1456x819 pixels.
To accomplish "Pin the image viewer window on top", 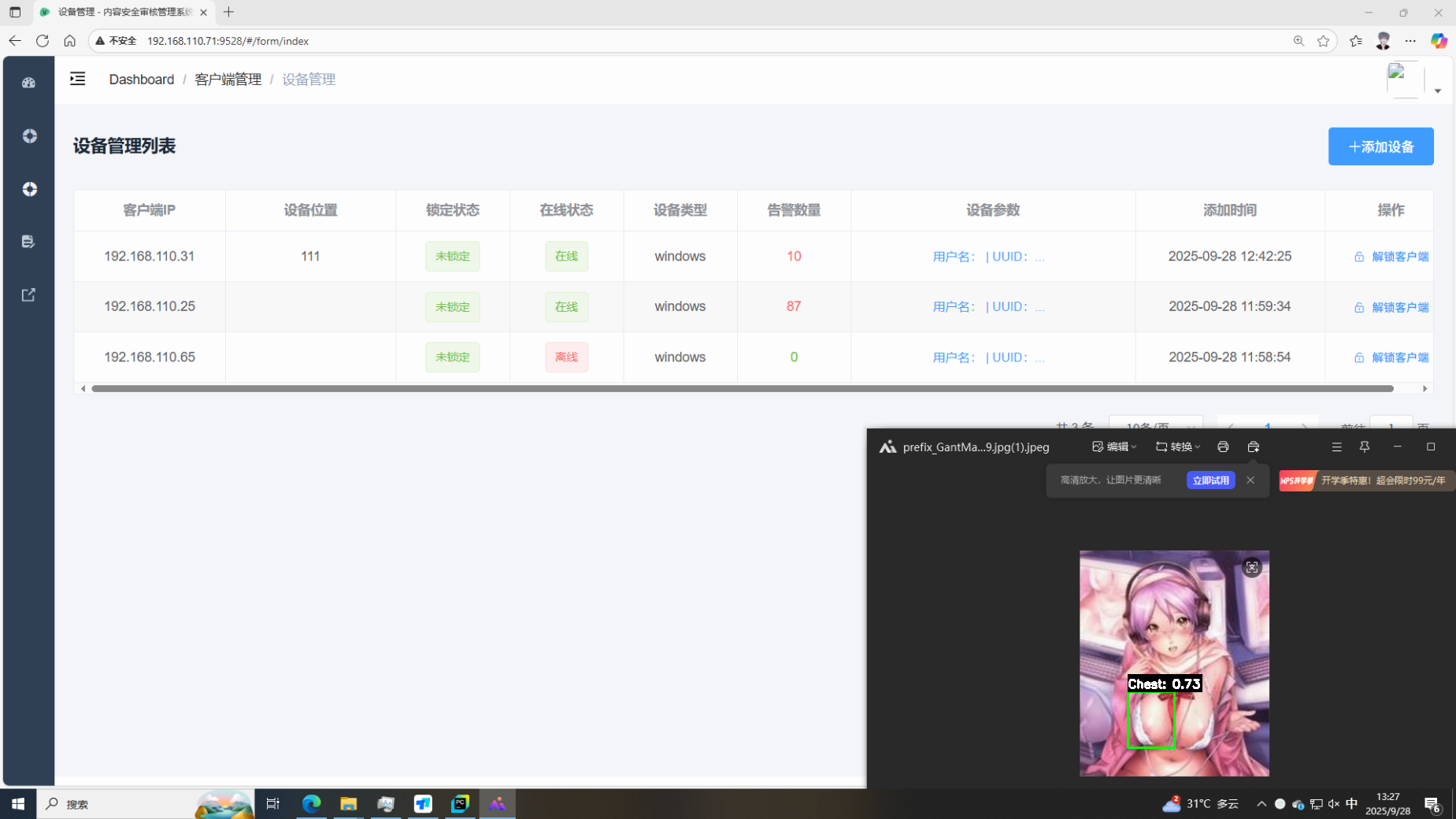I will coord(1365,447).
